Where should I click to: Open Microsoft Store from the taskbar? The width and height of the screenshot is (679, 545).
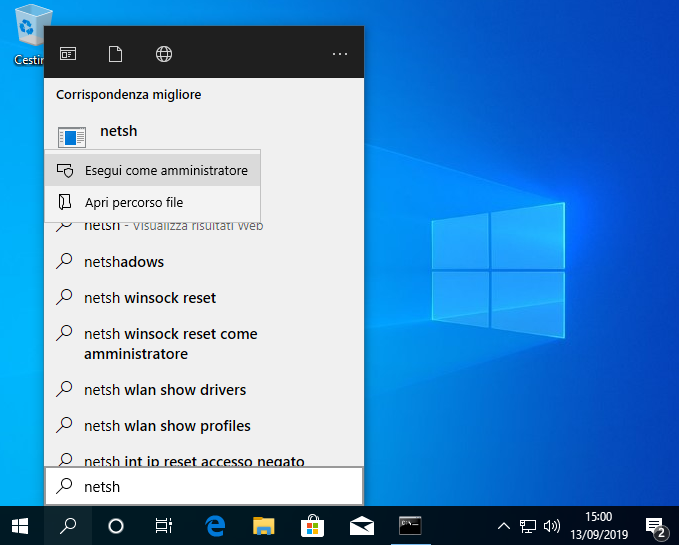pos(312,526)
